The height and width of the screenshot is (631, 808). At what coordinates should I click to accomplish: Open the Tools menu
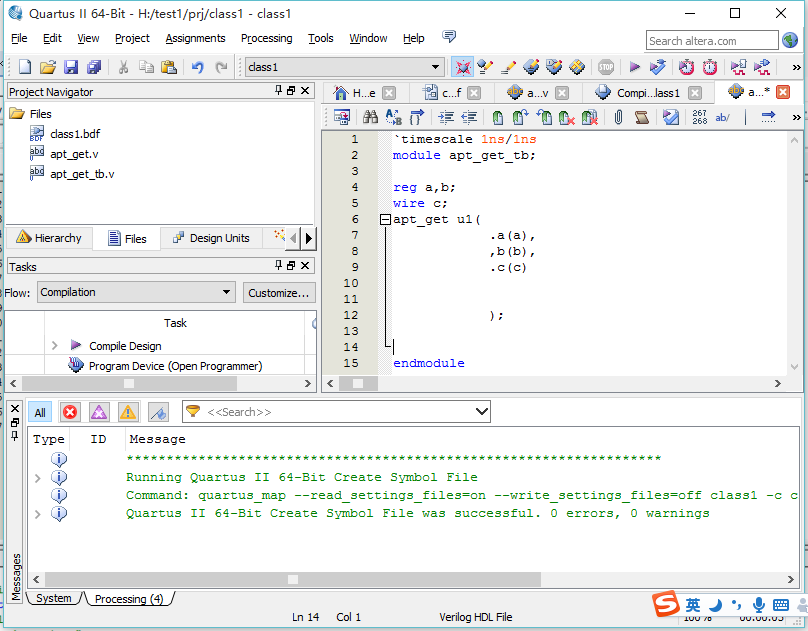coord(321,38)
